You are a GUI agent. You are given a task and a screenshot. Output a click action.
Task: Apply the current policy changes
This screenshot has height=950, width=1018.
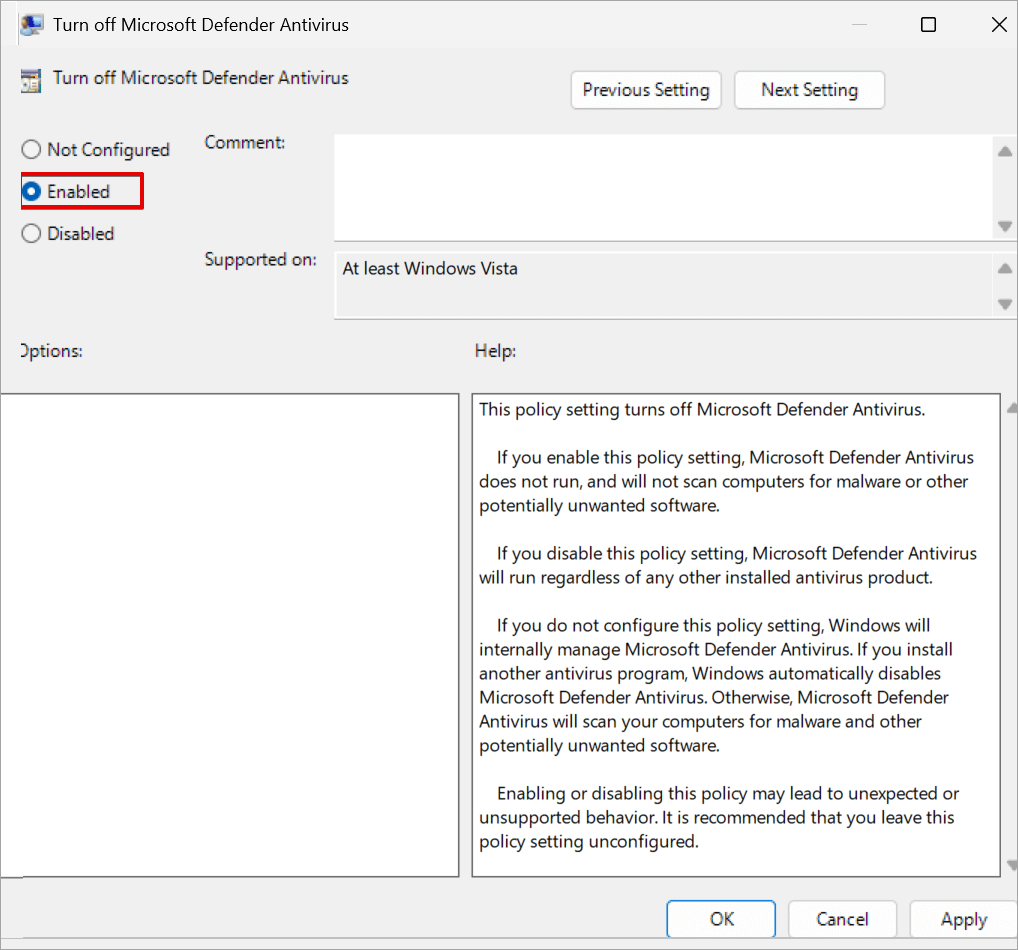click(963, 919)
